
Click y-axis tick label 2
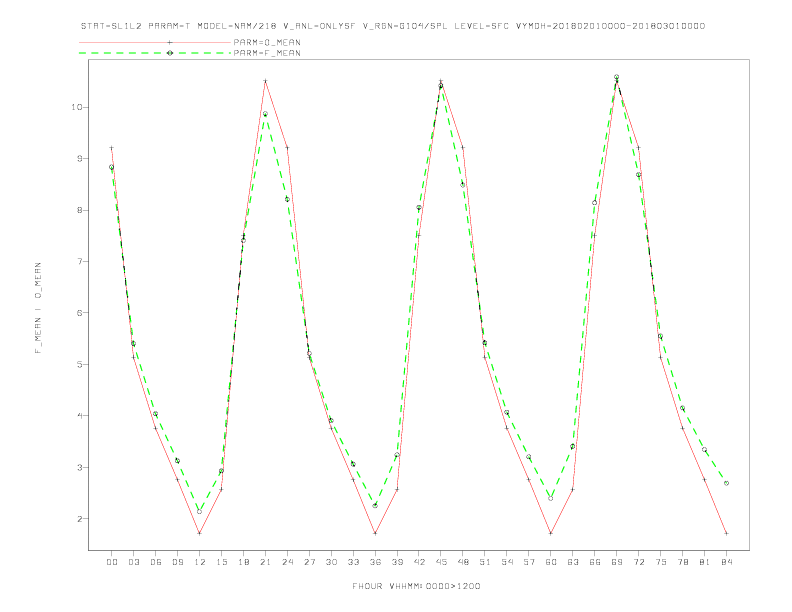(80, 519)
